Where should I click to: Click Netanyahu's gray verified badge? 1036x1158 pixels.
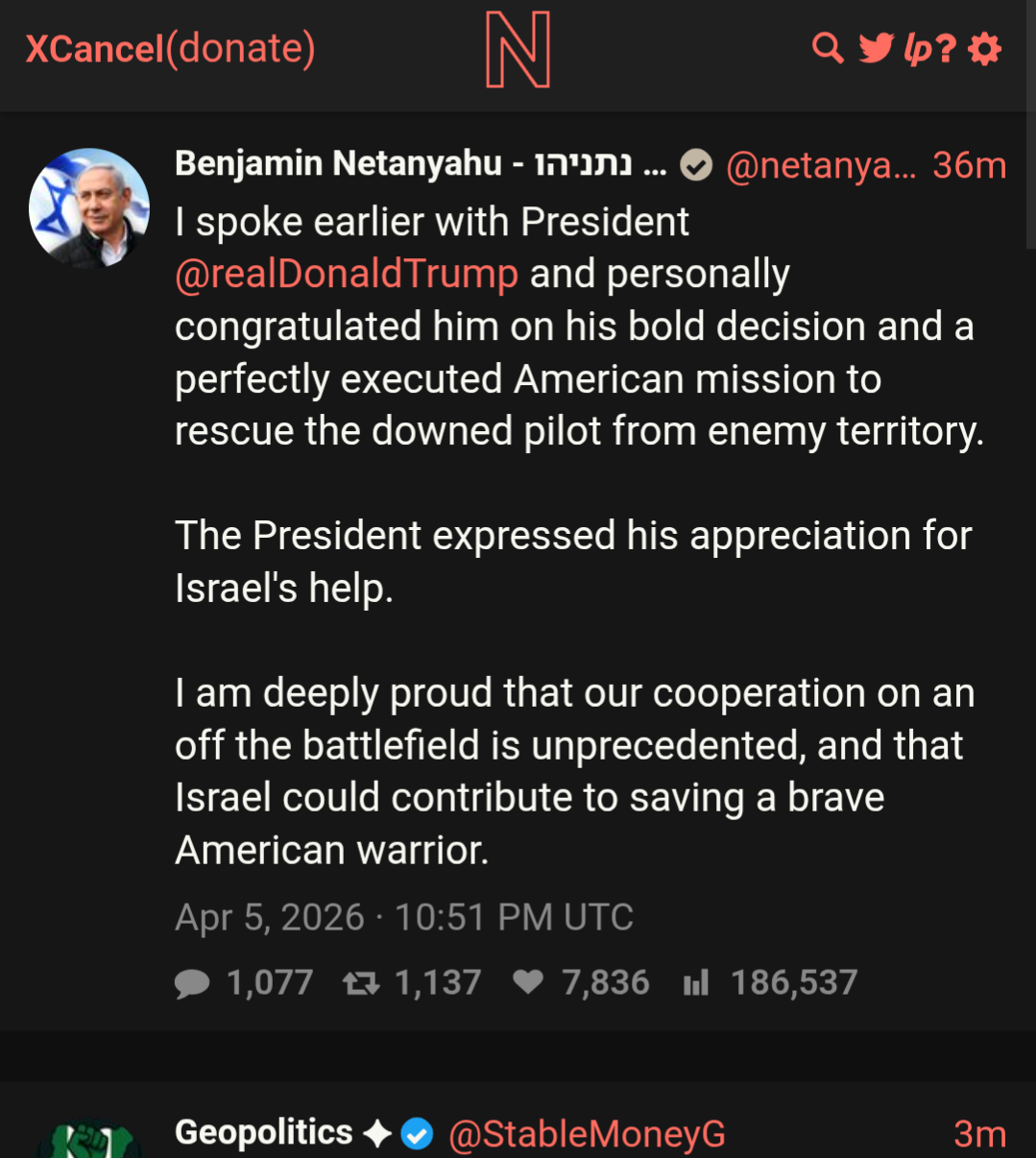696,166
